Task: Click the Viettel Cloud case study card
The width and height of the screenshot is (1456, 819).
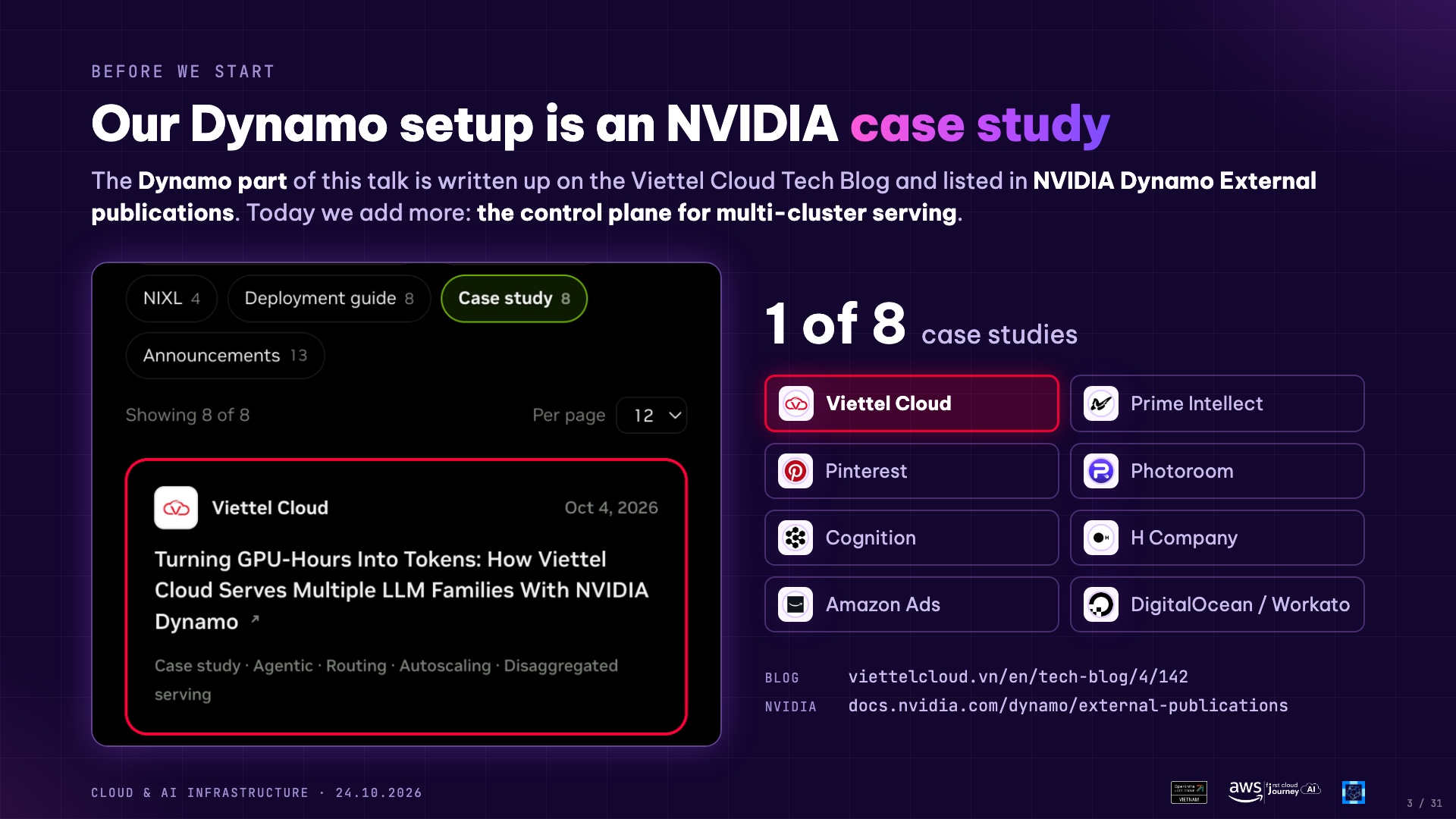Action: (912, 403)
